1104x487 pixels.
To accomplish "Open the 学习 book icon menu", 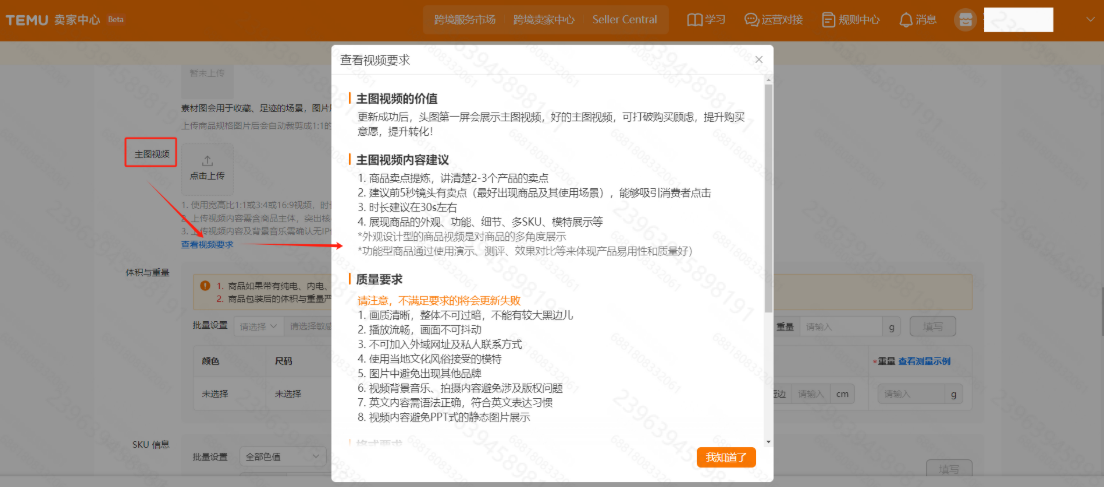I will pos(706,20).
